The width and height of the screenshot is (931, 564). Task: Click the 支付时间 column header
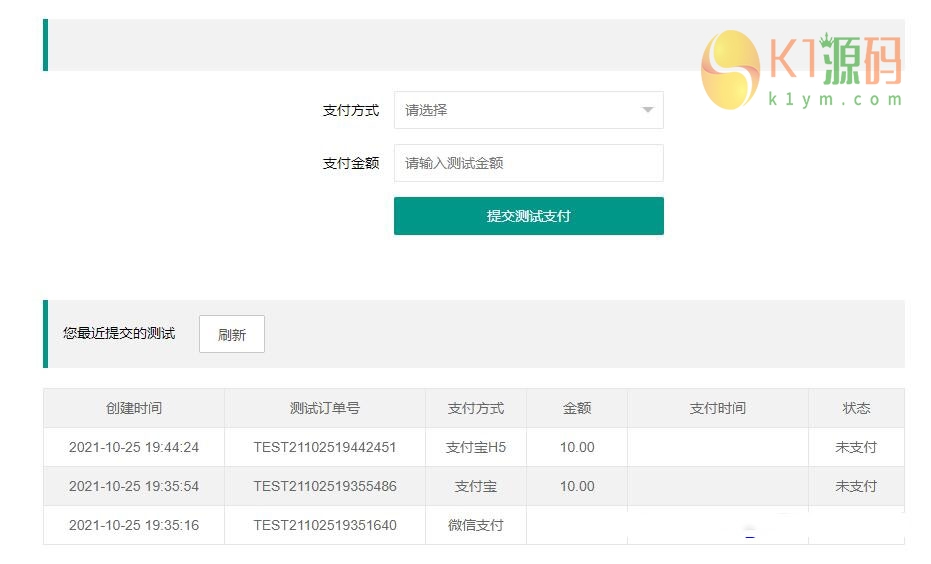tap(718, 408)
